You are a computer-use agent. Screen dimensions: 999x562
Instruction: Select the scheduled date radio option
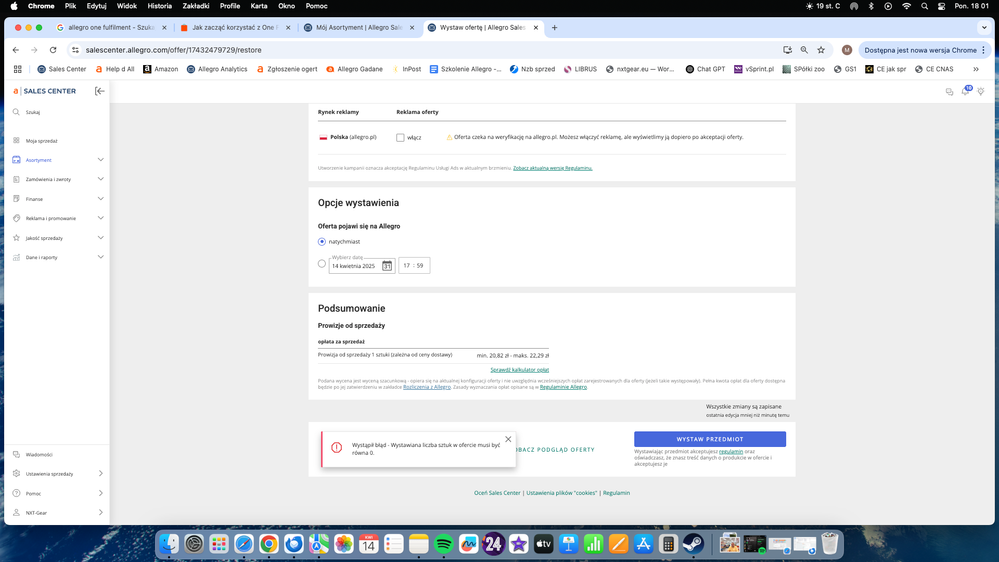click(322, 263)
